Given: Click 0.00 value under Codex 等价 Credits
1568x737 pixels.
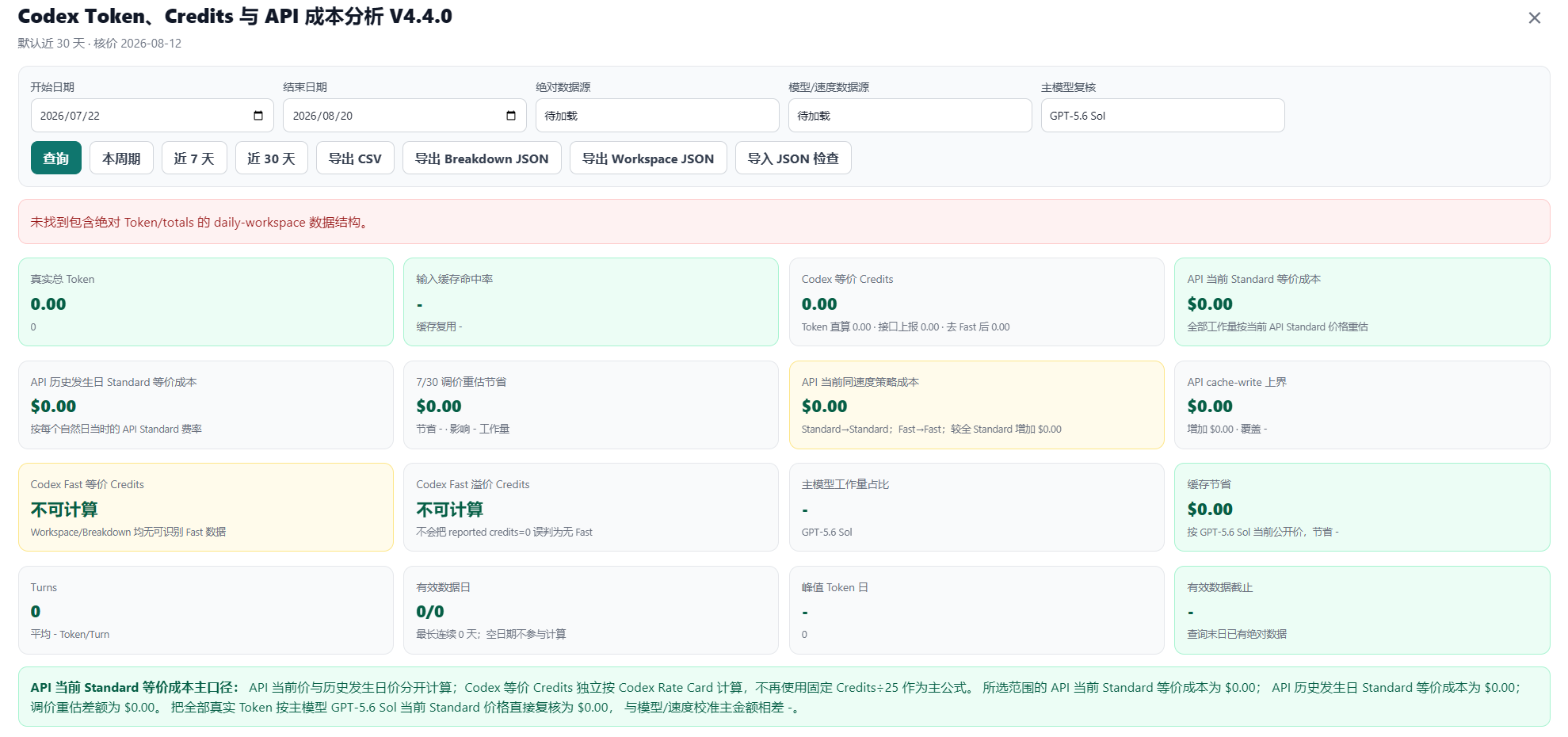Looking at the screenshot, I should [819, 304].
